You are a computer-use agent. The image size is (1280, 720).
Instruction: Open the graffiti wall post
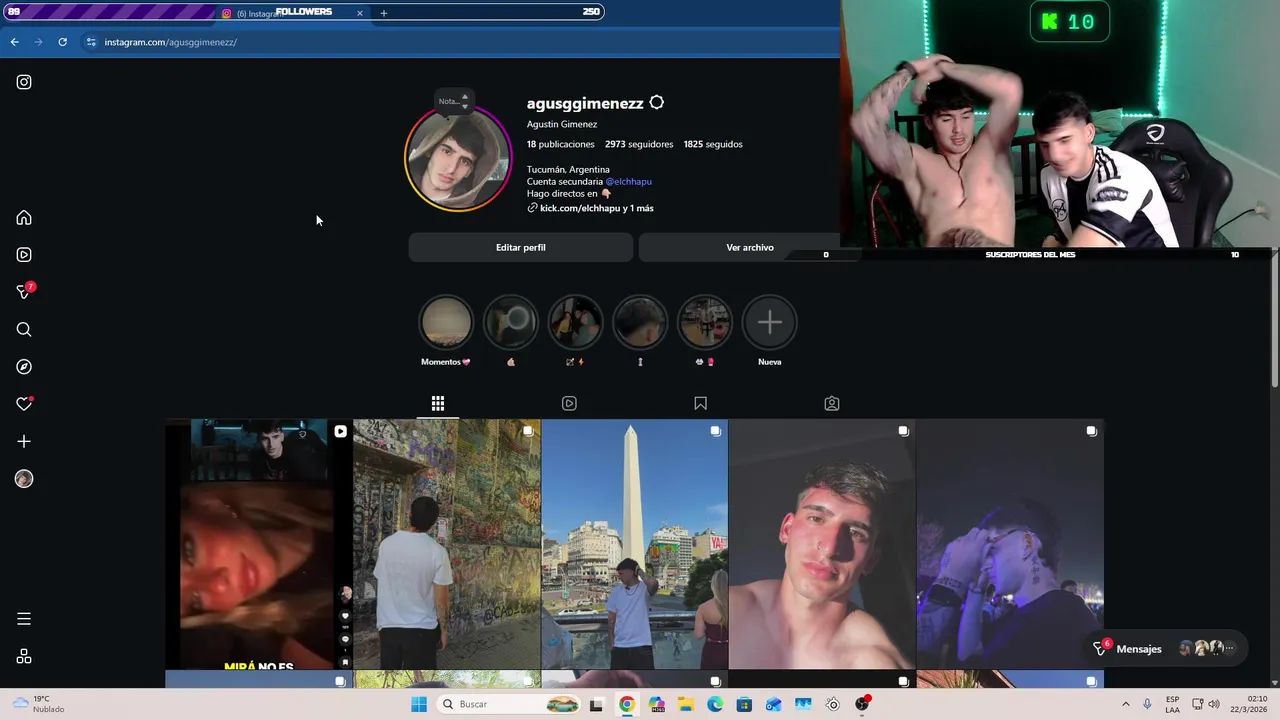coord(447,544)
